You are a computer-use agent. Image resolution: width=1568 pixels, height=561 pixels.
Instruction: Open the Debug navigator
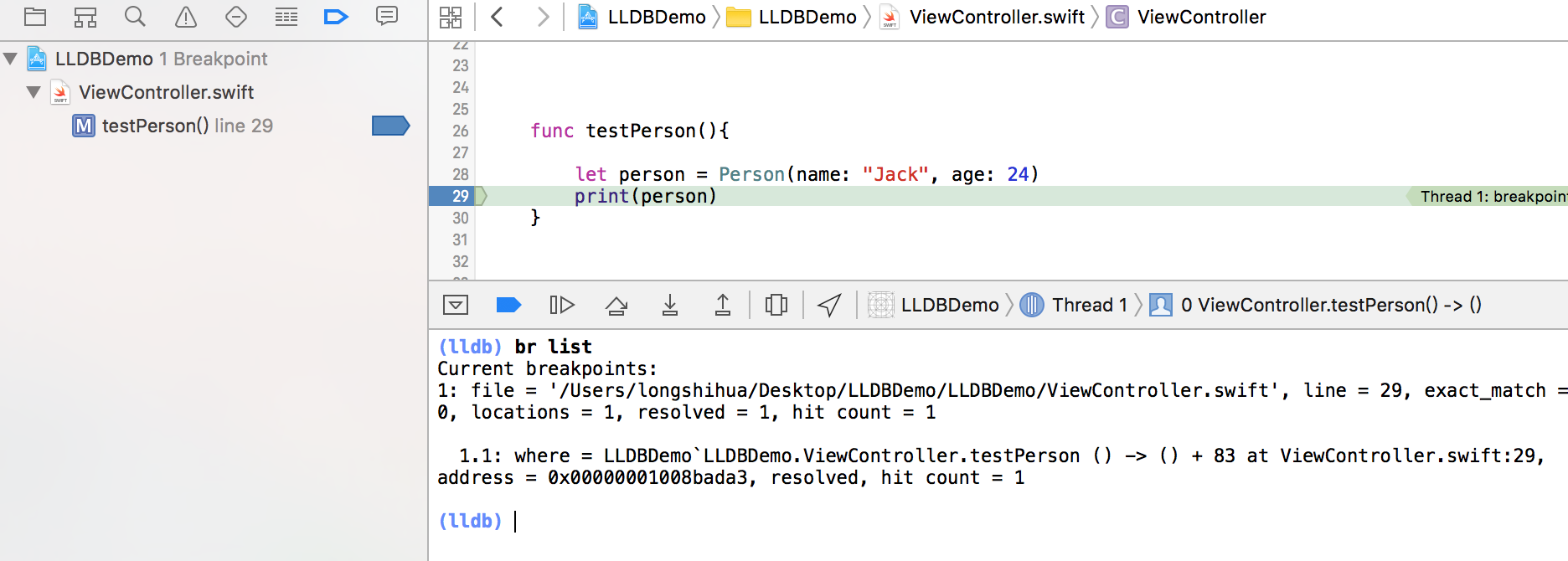tap(286, 17)
